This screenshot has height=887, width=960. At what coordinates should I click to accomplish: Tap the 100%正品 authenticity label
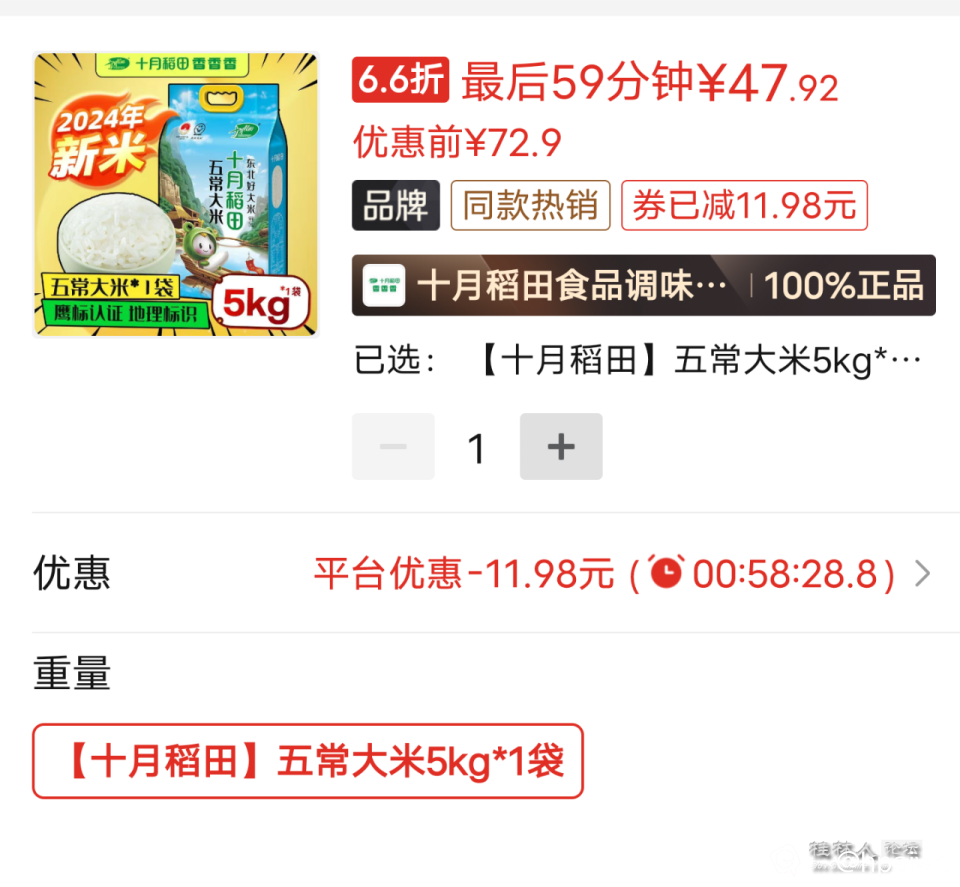tap(844, 285)
